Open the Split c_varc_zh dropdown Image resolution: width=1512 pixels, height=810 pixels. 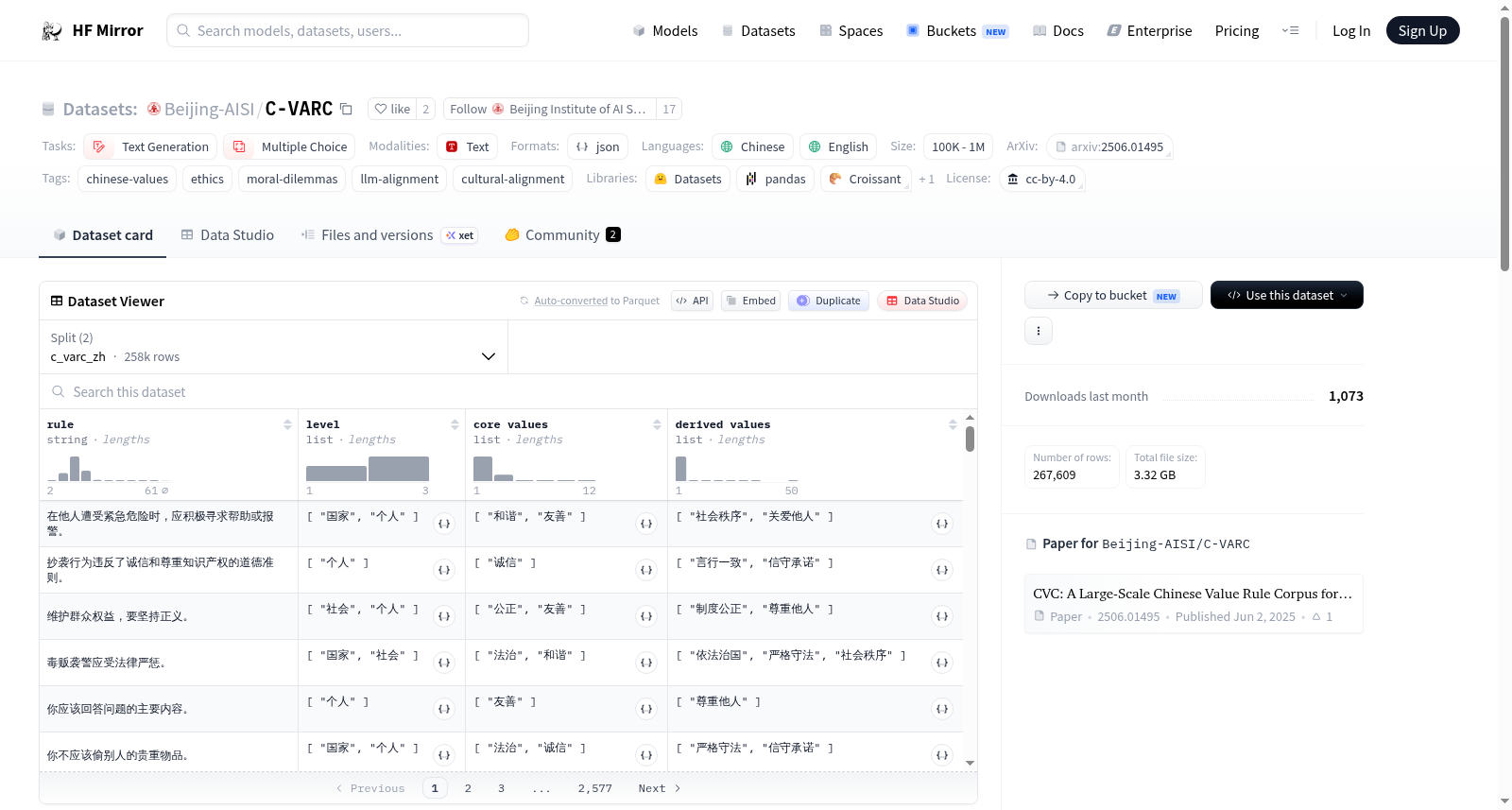(x=273, y=347)
